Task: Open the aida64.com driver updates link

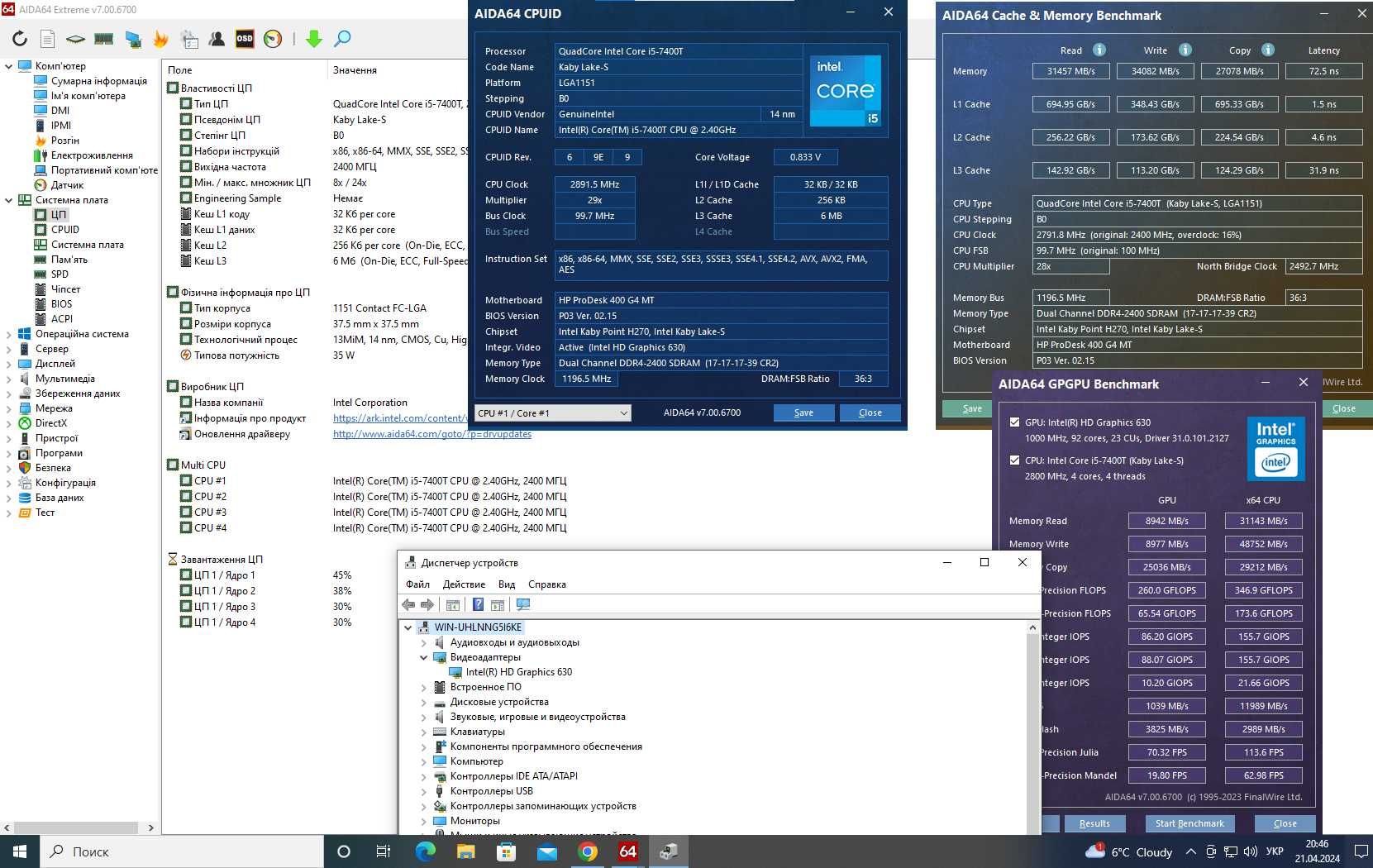Action: (x=432, y=434)
